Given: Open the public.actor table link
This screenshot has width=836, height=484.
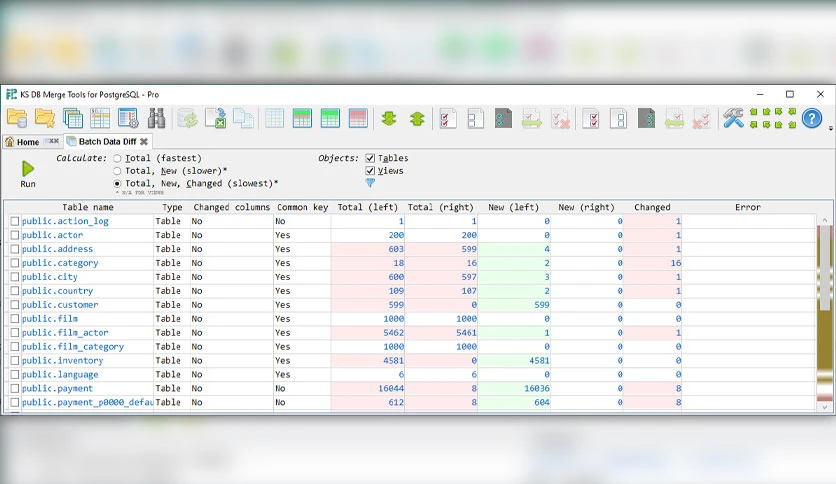Looking at the screenshot, I should tap(52, 235).
